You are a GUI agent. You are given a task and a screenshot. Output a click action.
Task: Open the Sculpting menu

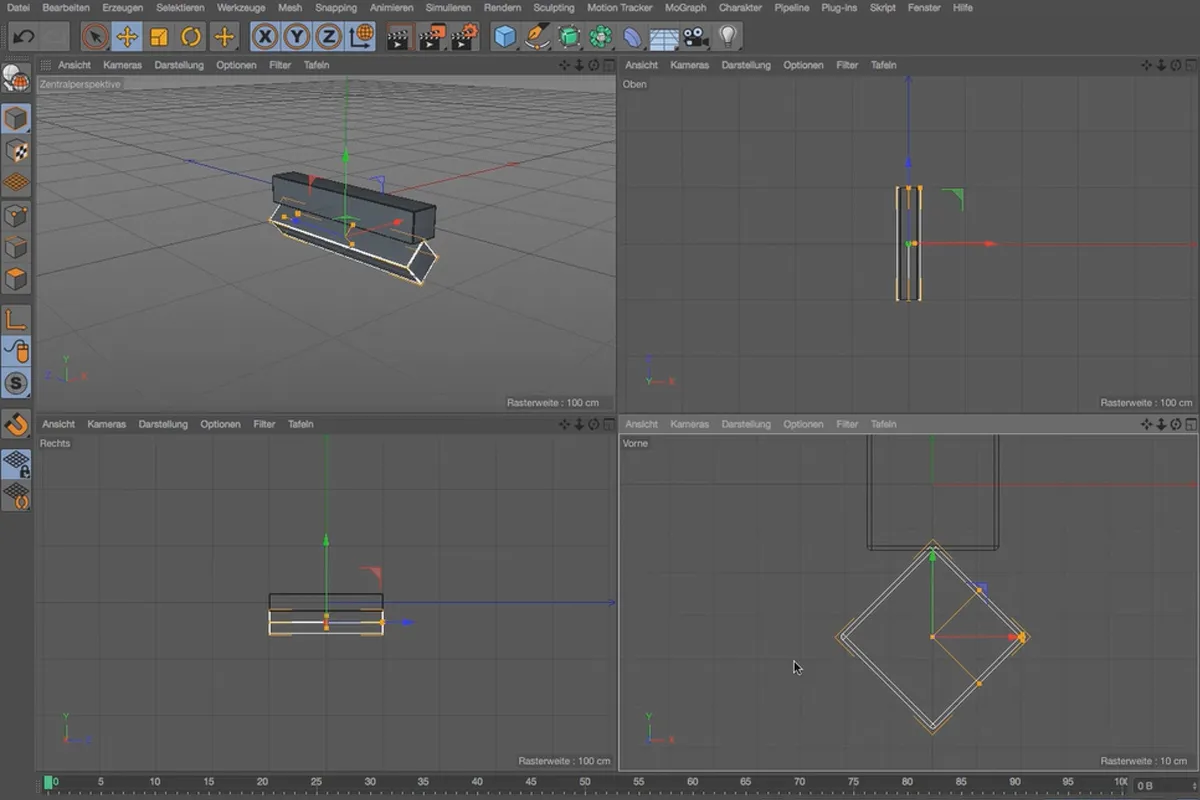pos(554,7)
